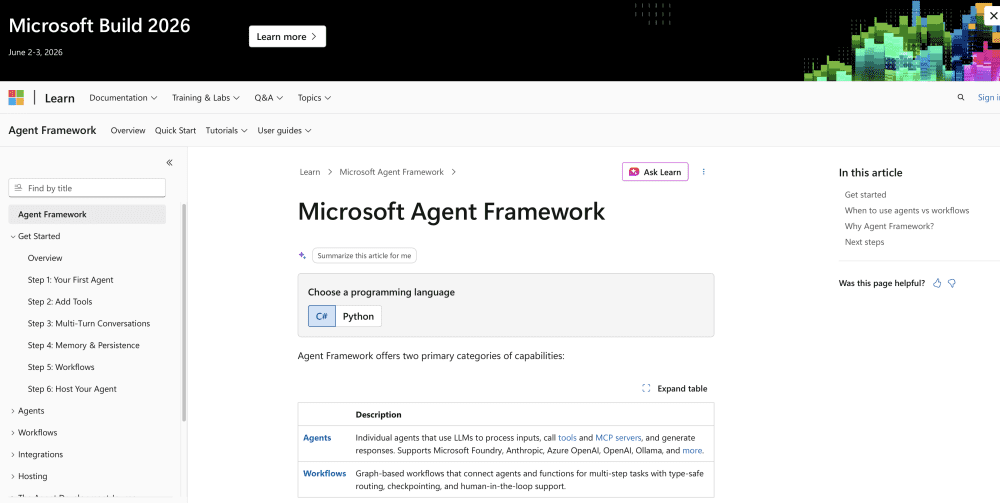Click the thumbs up feedback icon
The image size is (1000, 503).
937,283
